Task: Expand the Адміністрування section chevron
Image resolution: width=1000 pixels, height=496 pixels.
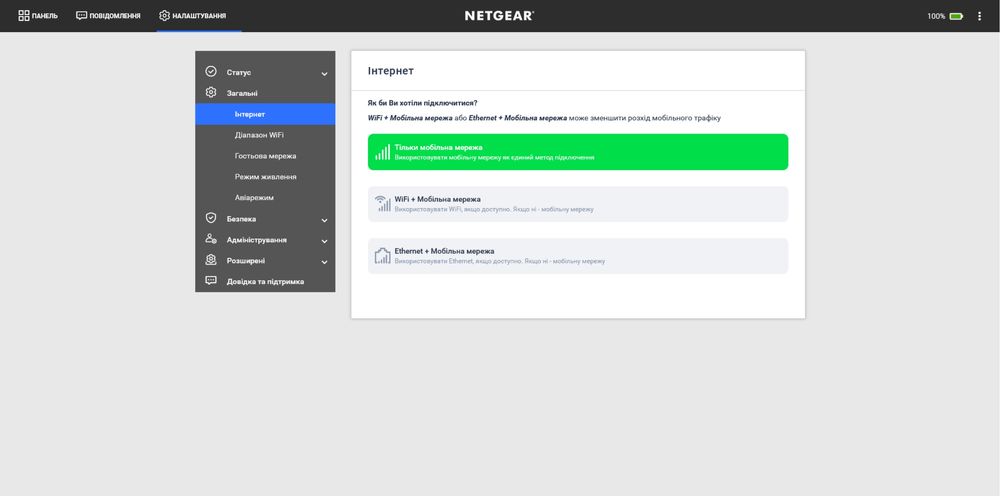Action: pos(324,242)
